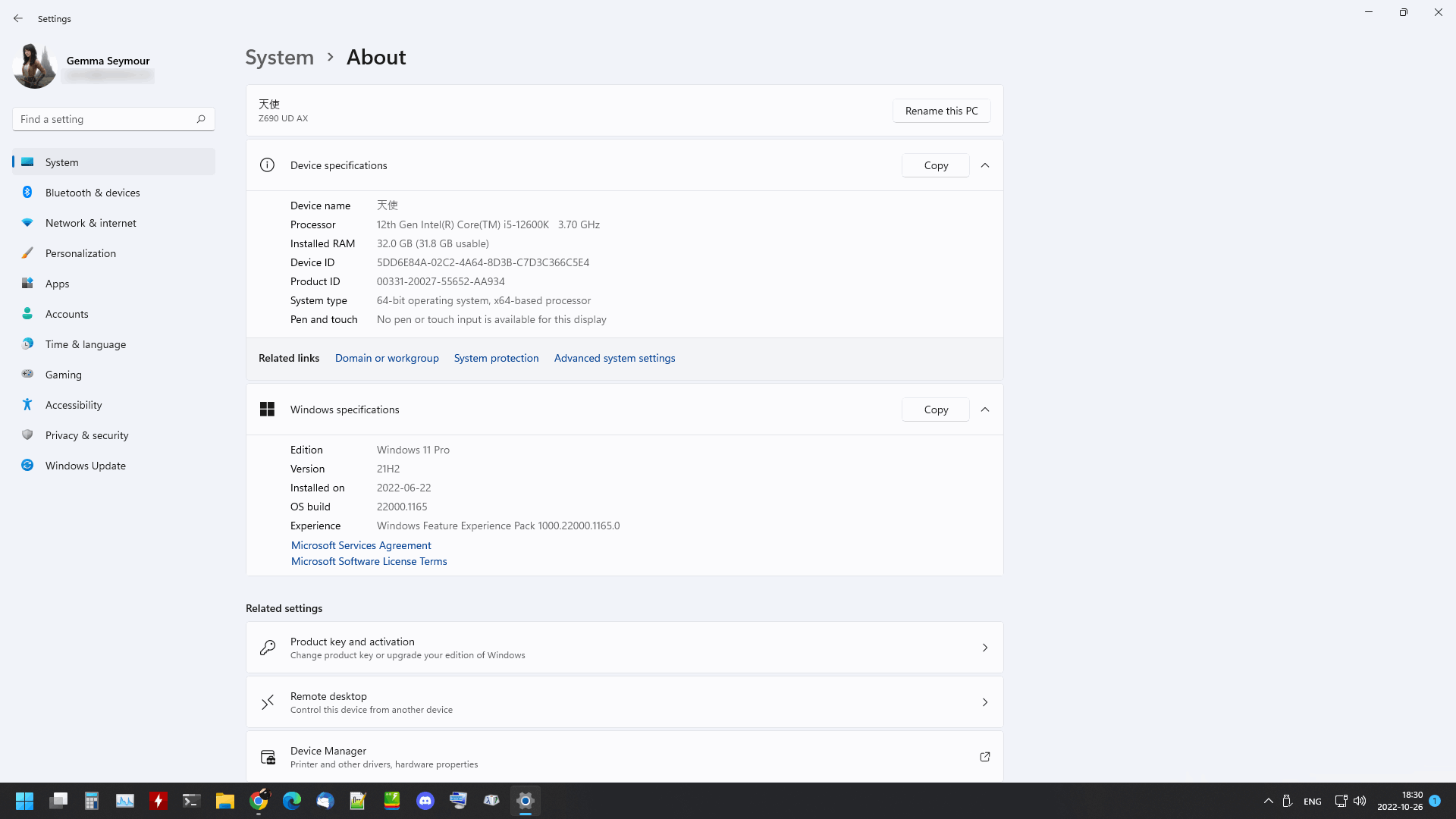Collapse the Windows specifications section
The height and width of the screenshot is (819, 1456).
coord(985,409)
